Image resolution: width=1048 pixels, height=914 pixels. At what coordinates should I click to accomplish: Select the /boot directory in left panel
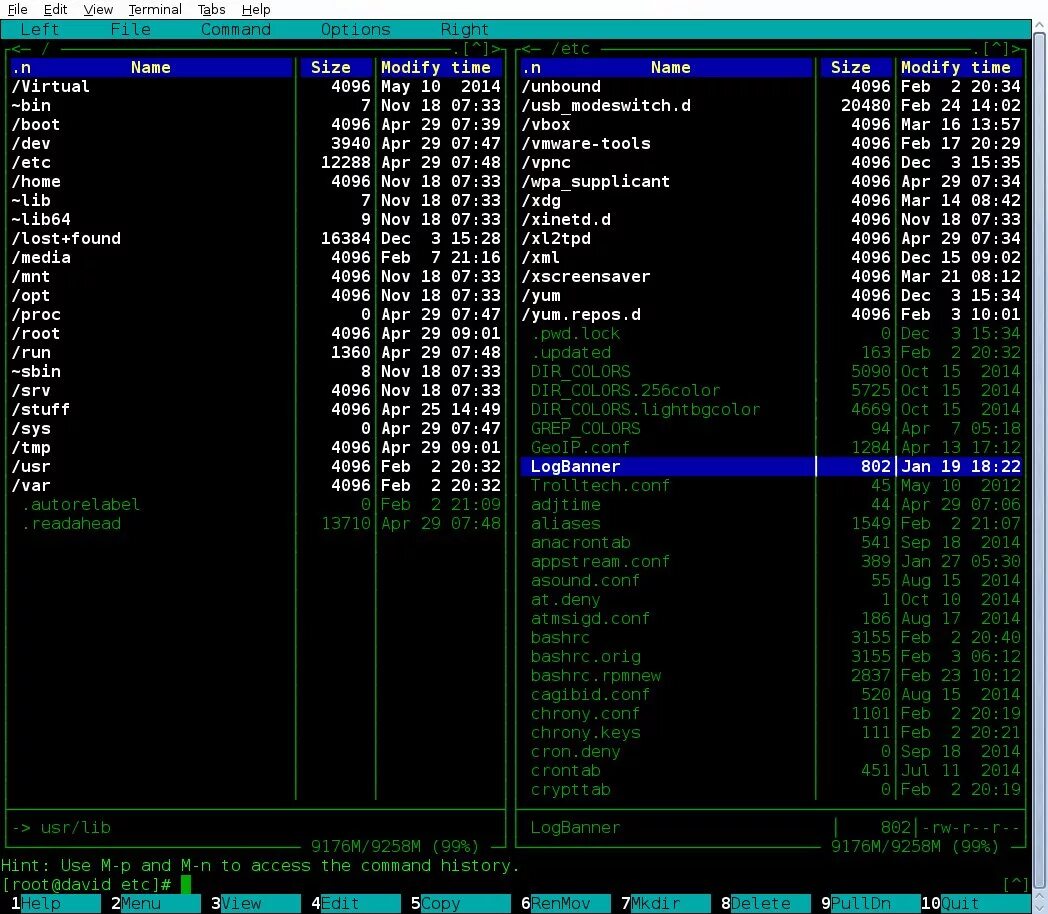click(256, 125)
